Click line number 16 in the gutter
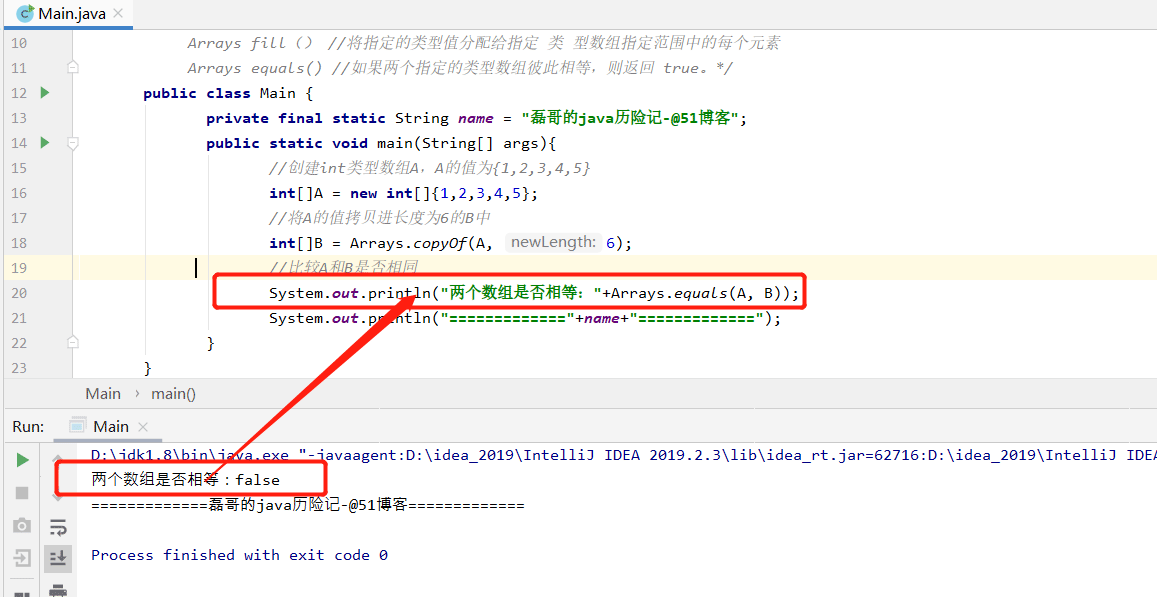The image size is (1157, 597). point(18,193)
